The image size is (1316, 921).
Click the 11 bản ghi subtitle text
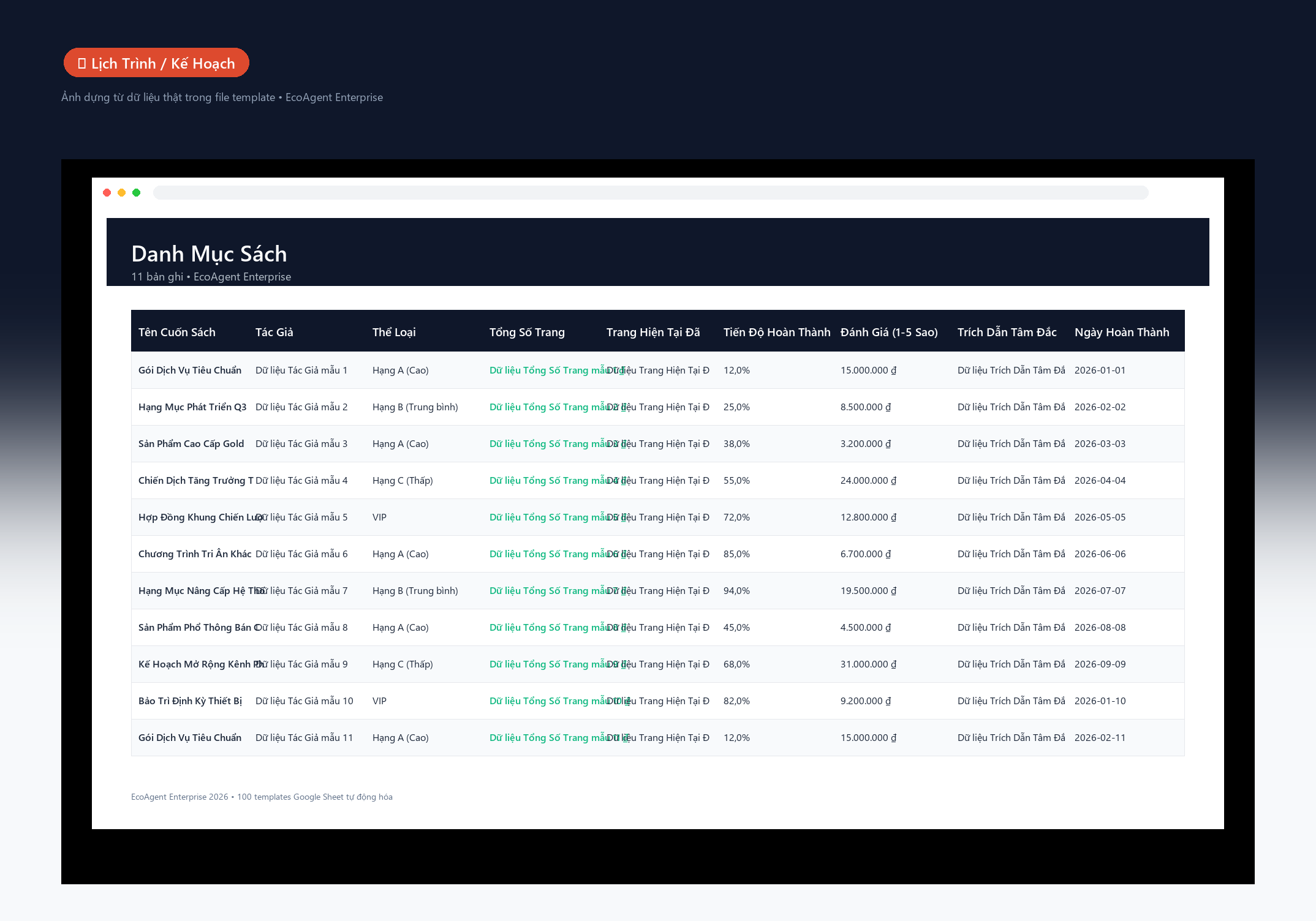point(211,276)
